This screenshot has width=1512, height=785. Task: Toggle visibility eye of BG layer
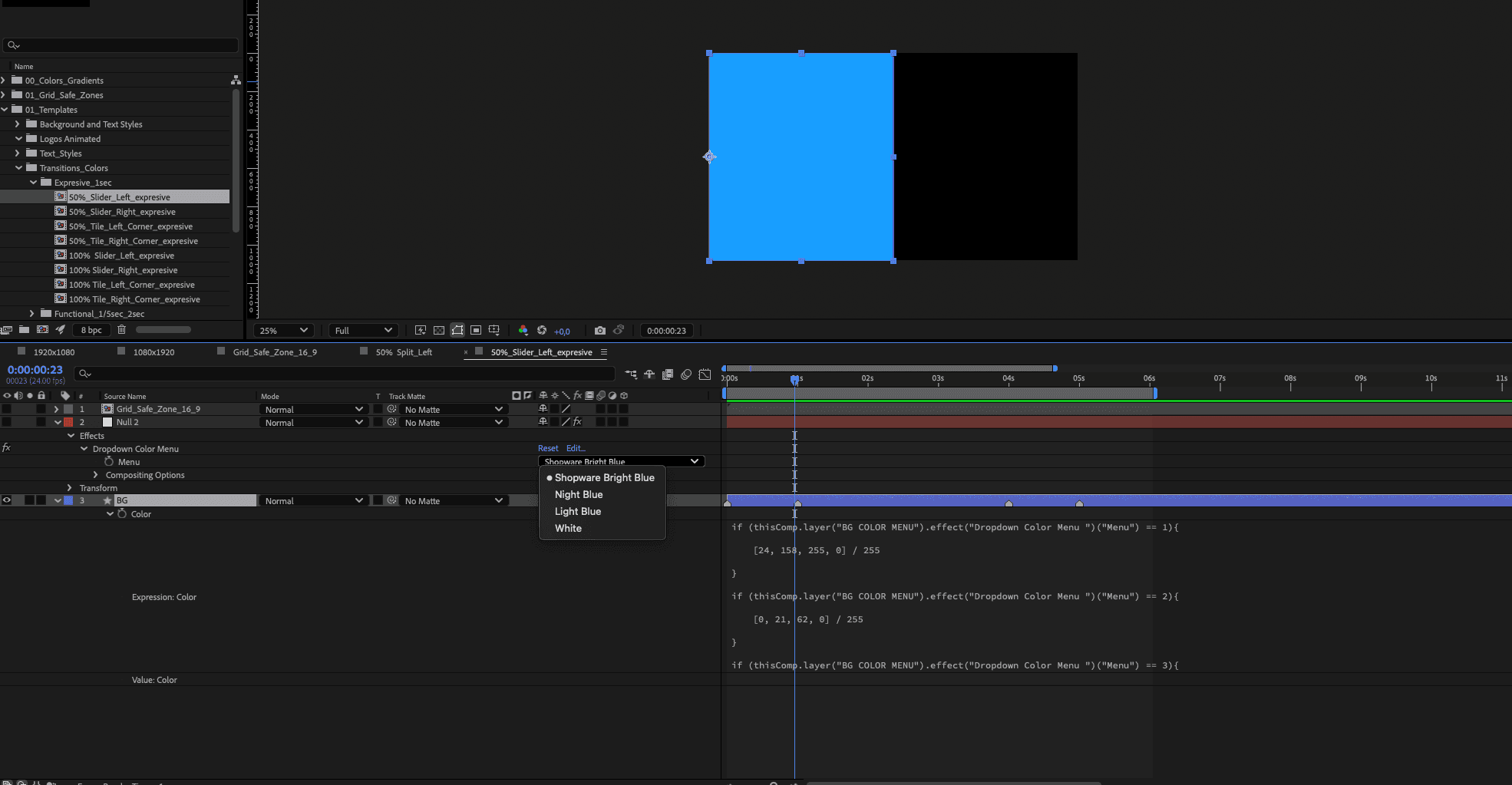tap(7, 500)
